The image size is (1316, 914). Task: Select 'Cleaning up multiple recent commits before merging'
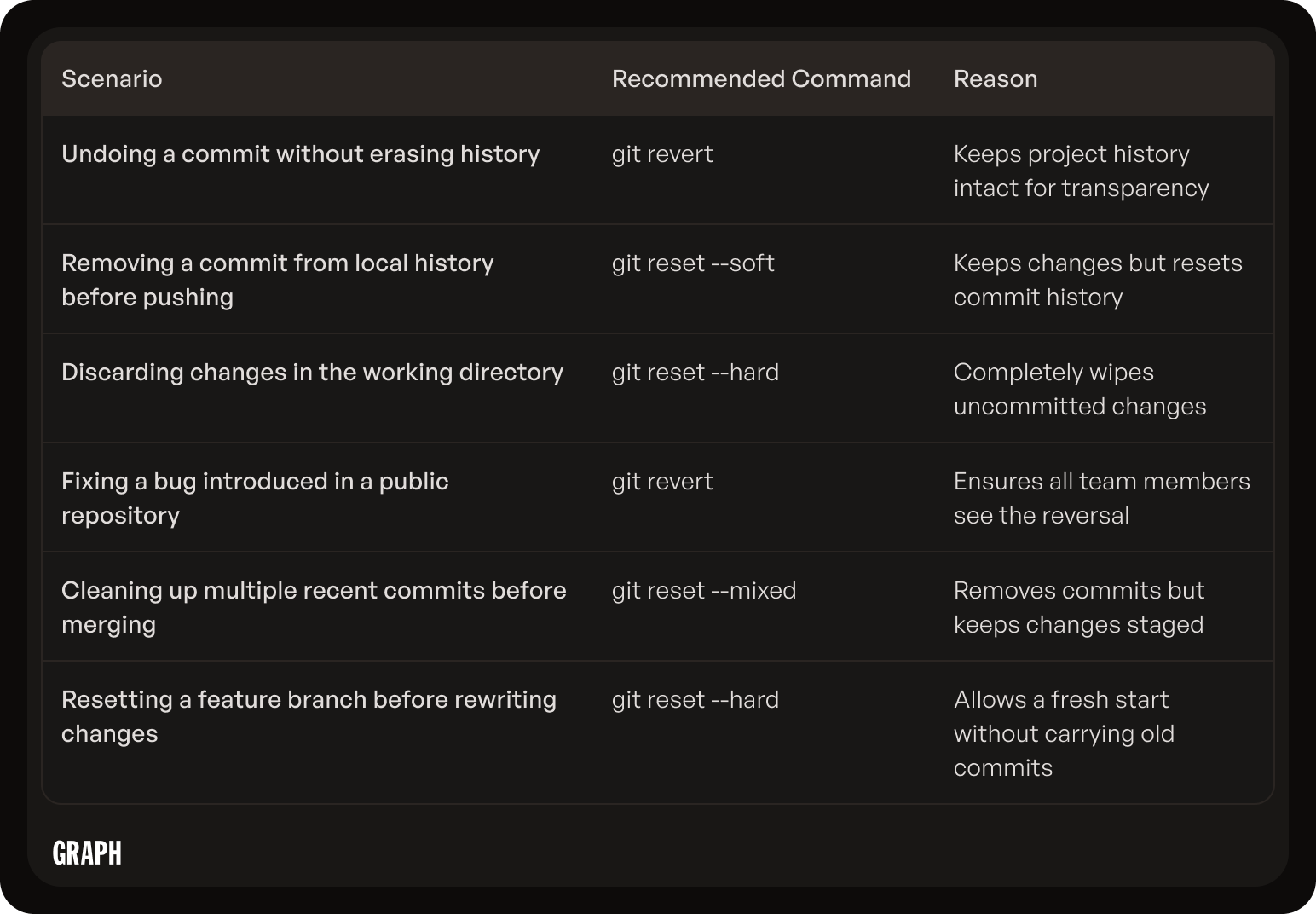[x=314, y=607]
